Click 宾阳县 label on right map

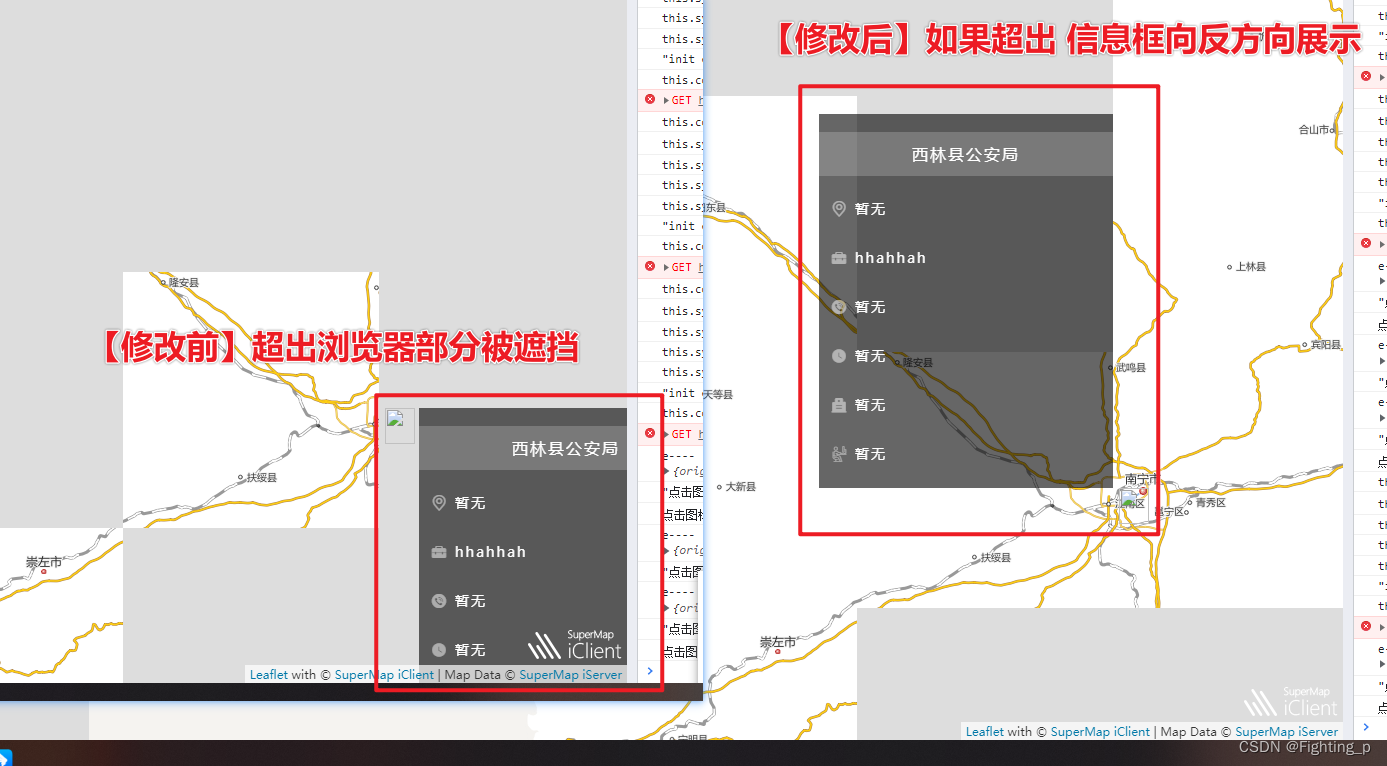click(1326, 345)
